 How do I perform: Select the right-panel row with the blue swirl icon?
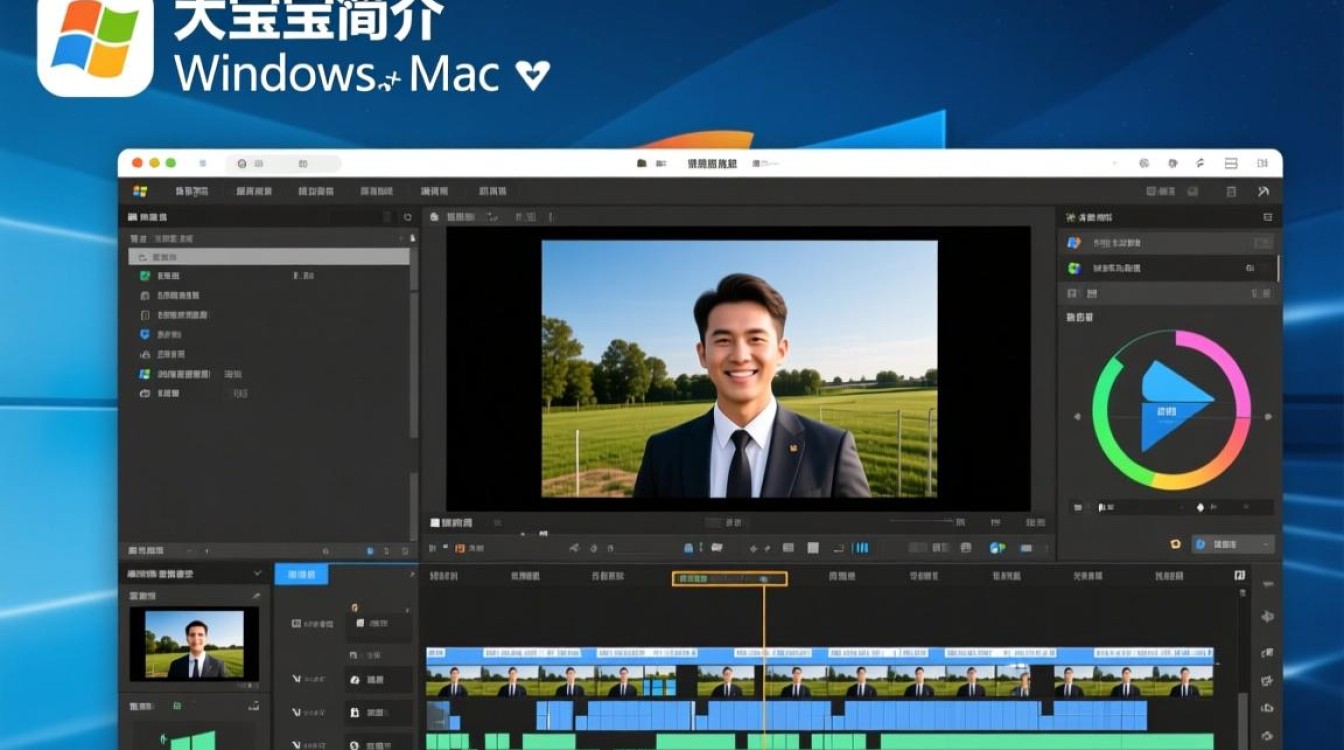[x=1168, y=242]
